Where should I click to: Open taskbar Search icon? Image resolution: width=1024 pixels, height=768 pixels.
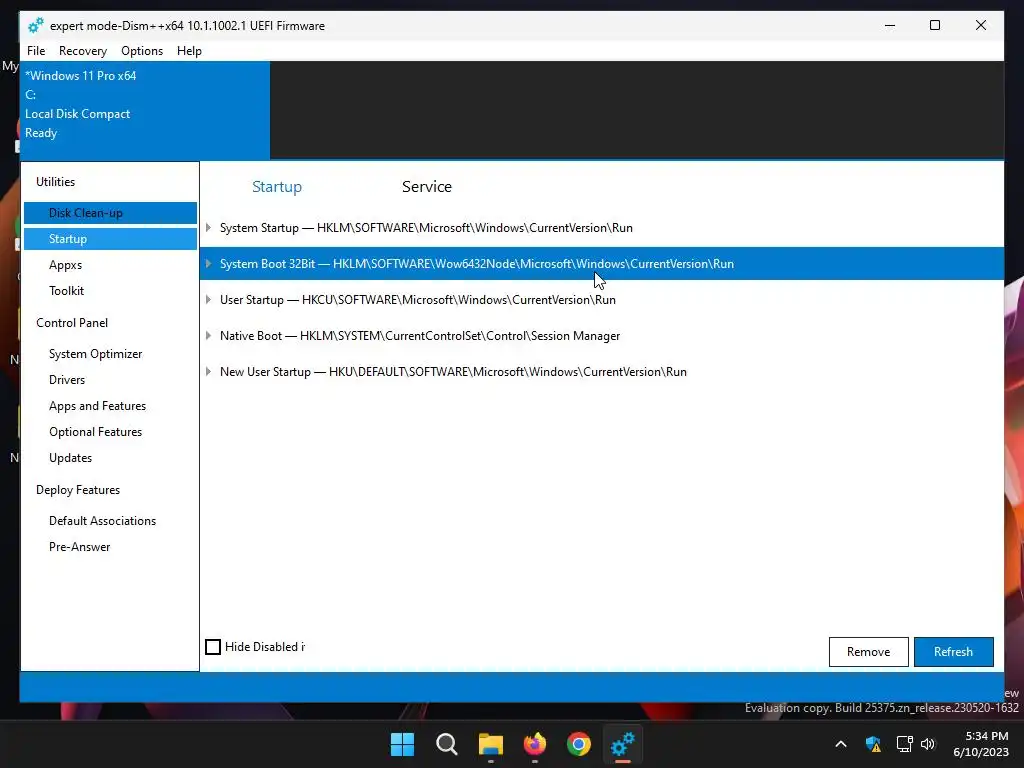(x=447, y=744)
